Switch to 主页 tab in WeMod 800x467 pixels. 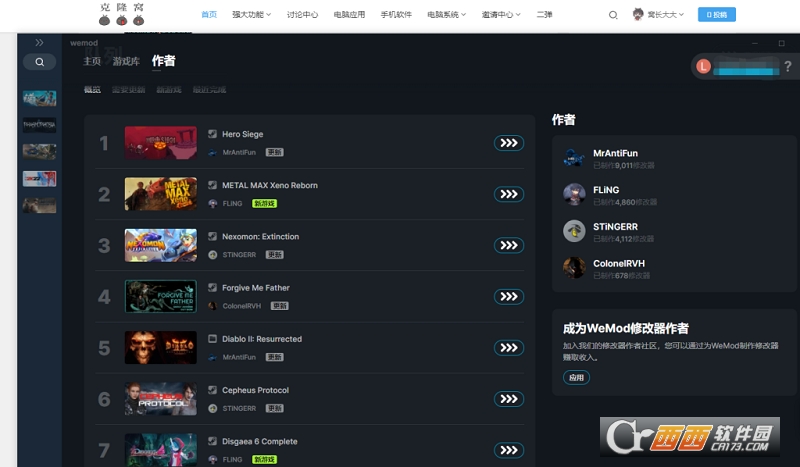coord(92,61)
